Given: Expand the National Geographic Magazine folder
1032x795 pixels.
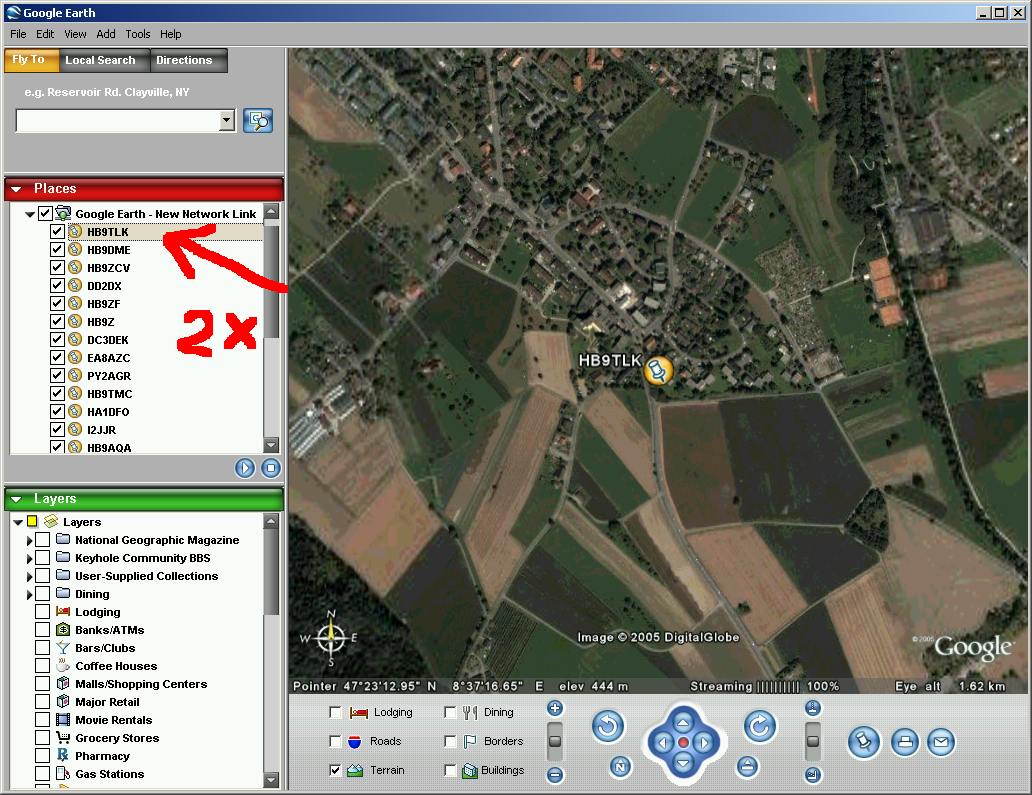Looking at the screenshot, I should (x=29, y=540).
